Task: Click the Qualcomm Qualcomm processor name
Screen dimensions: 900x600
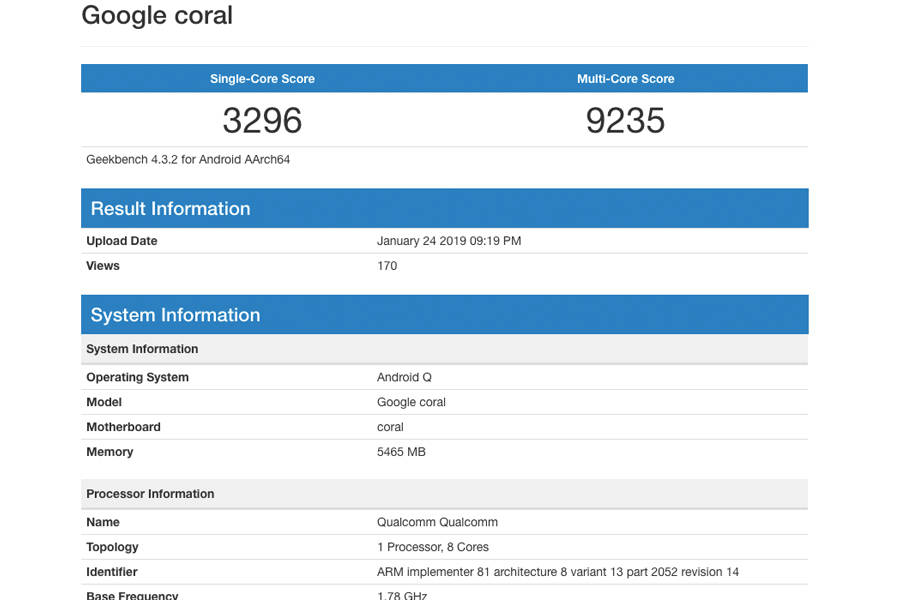Action: coord(437,522)
